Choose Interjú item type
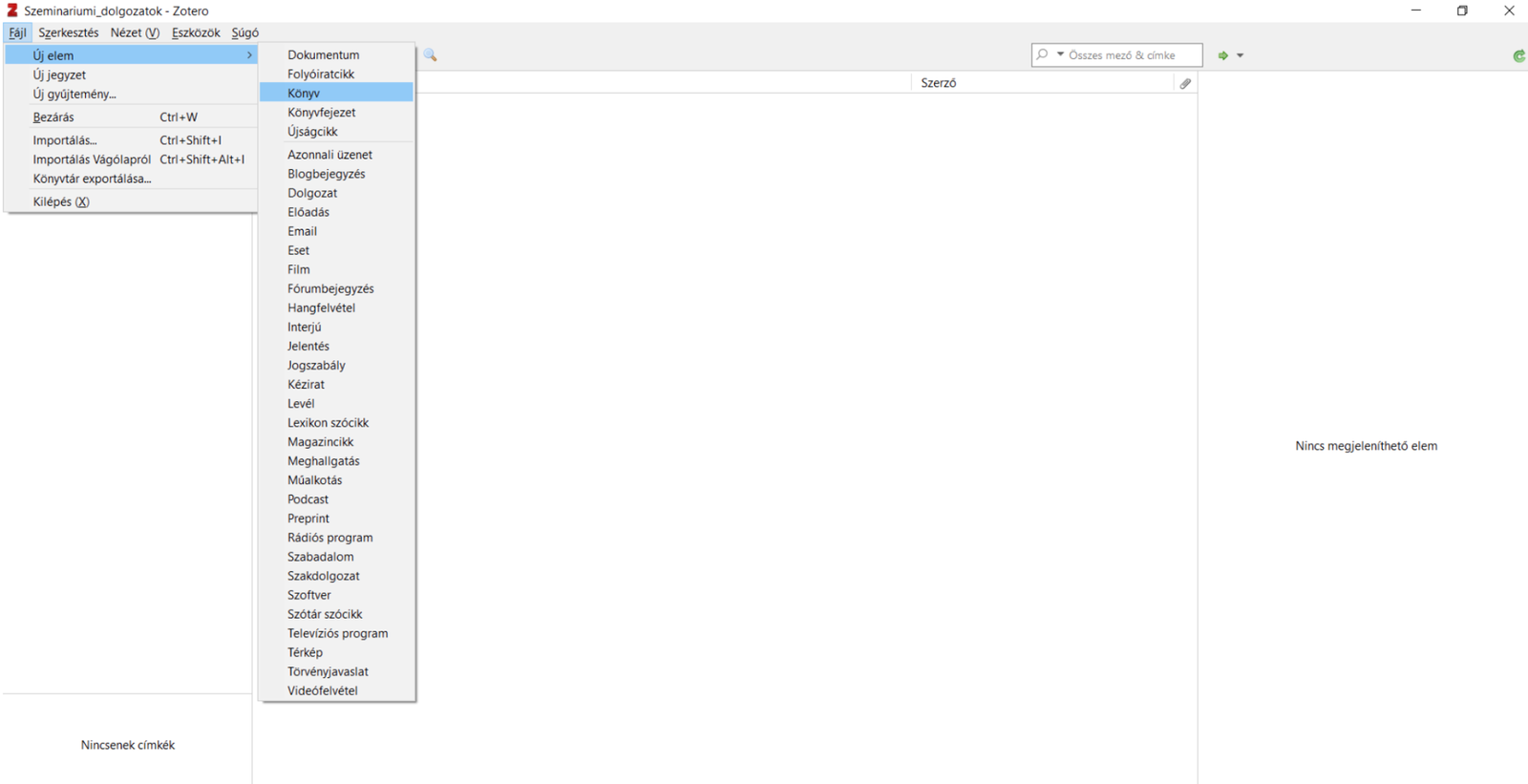 (x=336, y=326)
